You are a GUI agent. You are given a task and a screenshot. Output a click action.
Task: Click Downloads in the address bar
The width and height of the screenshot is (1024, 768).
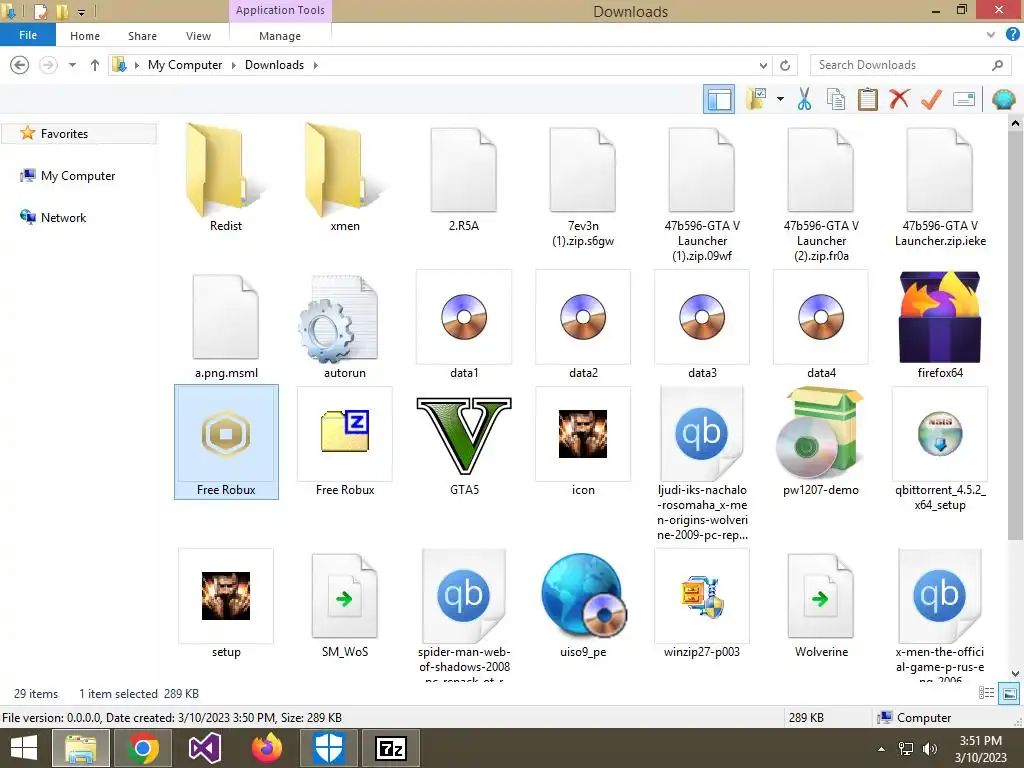click(274, 65)
